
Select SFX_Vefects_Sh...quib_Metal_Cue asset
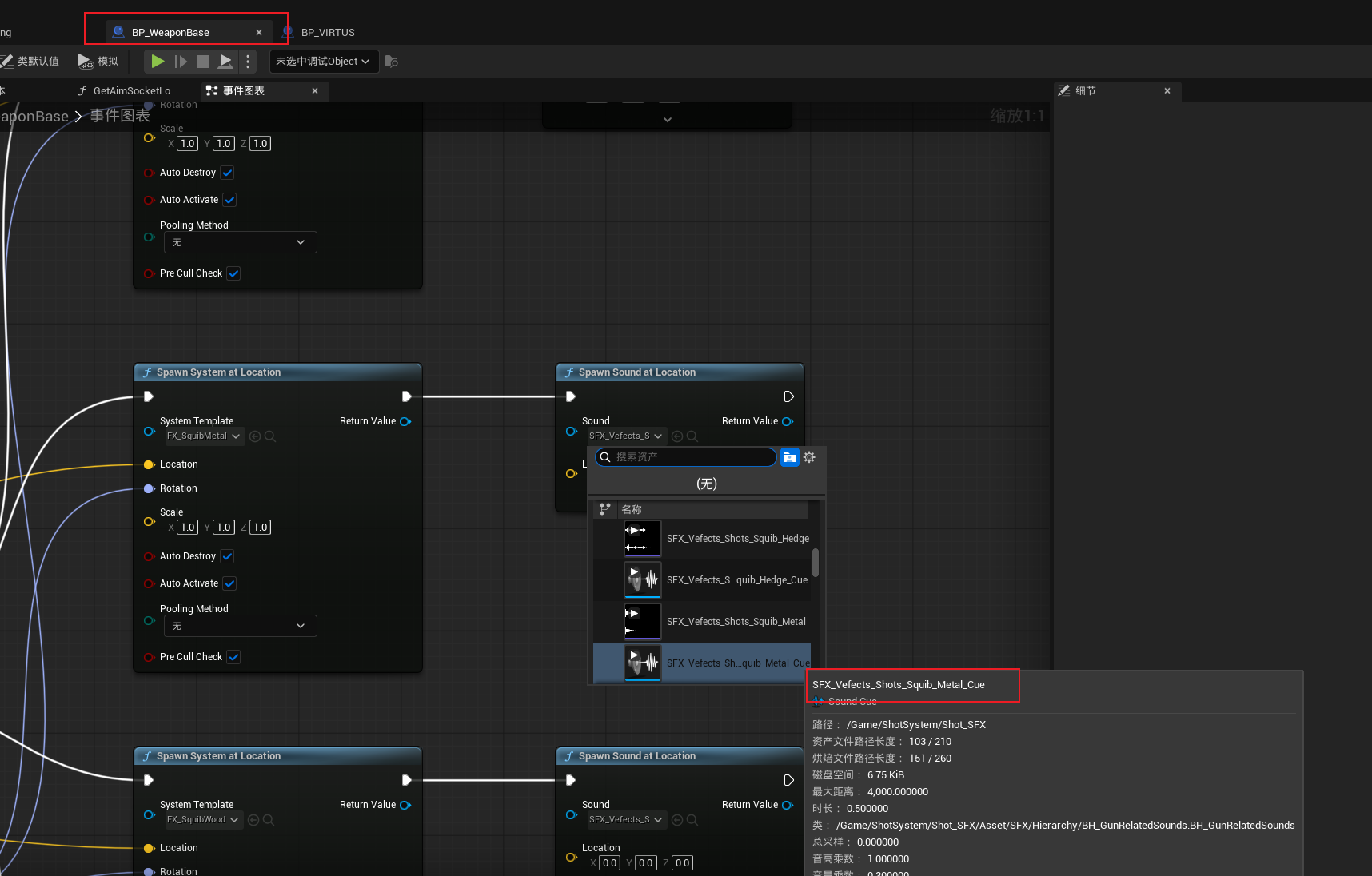click(702, 663)
